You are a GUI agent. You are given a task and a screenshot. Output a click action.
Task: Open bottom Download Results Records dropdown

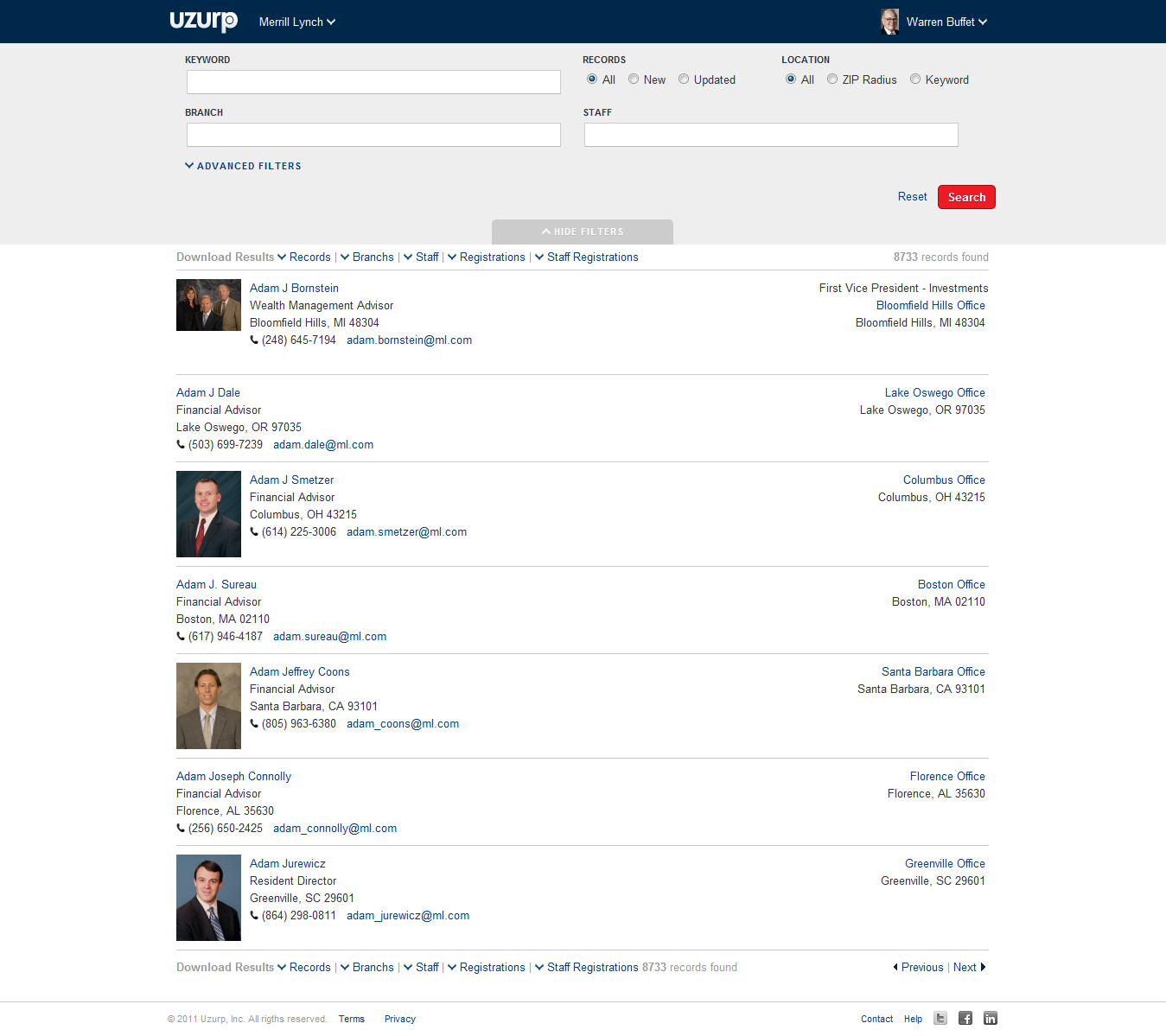coord(304,968)
